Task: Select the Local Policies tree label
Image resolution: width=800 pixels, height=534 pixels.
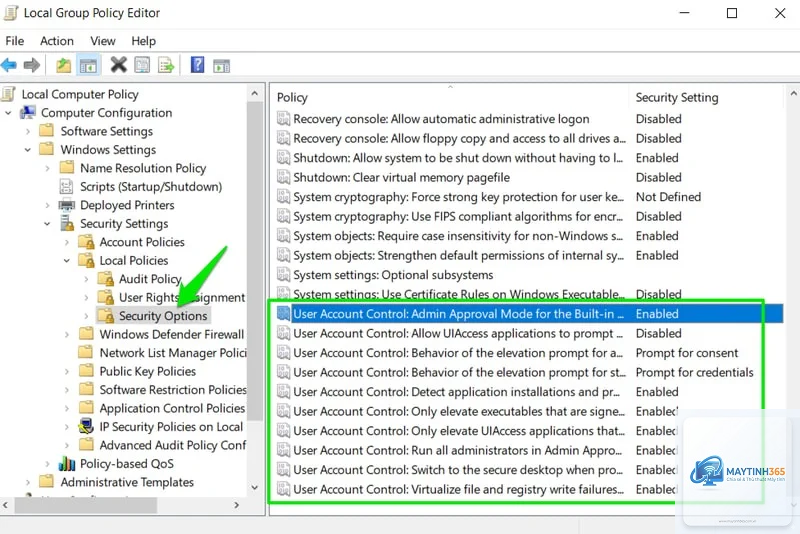Action: (x=134, y=261)
